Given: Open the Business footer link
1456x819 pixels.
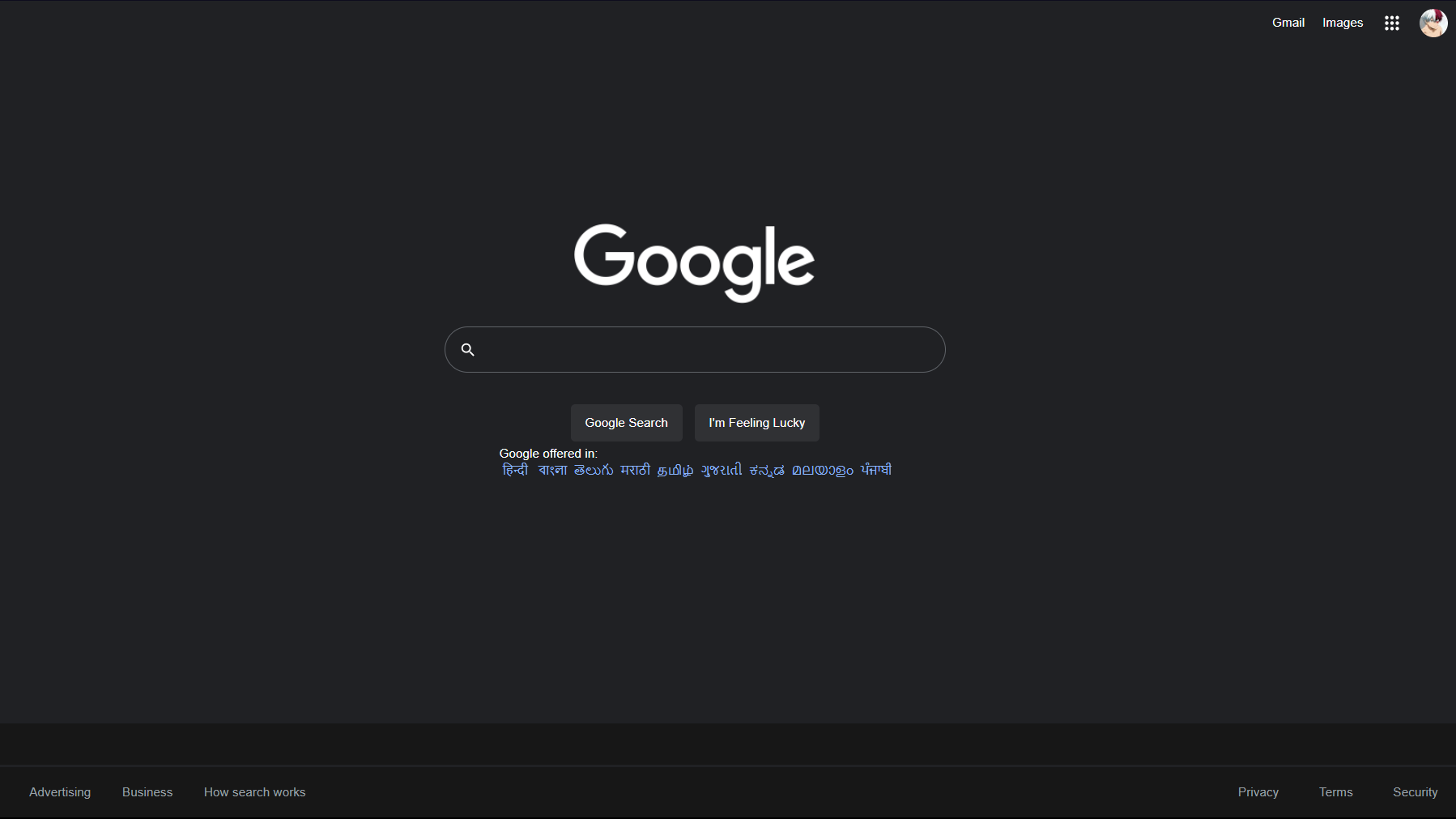Looking at the screenshot, I should 147,792.
